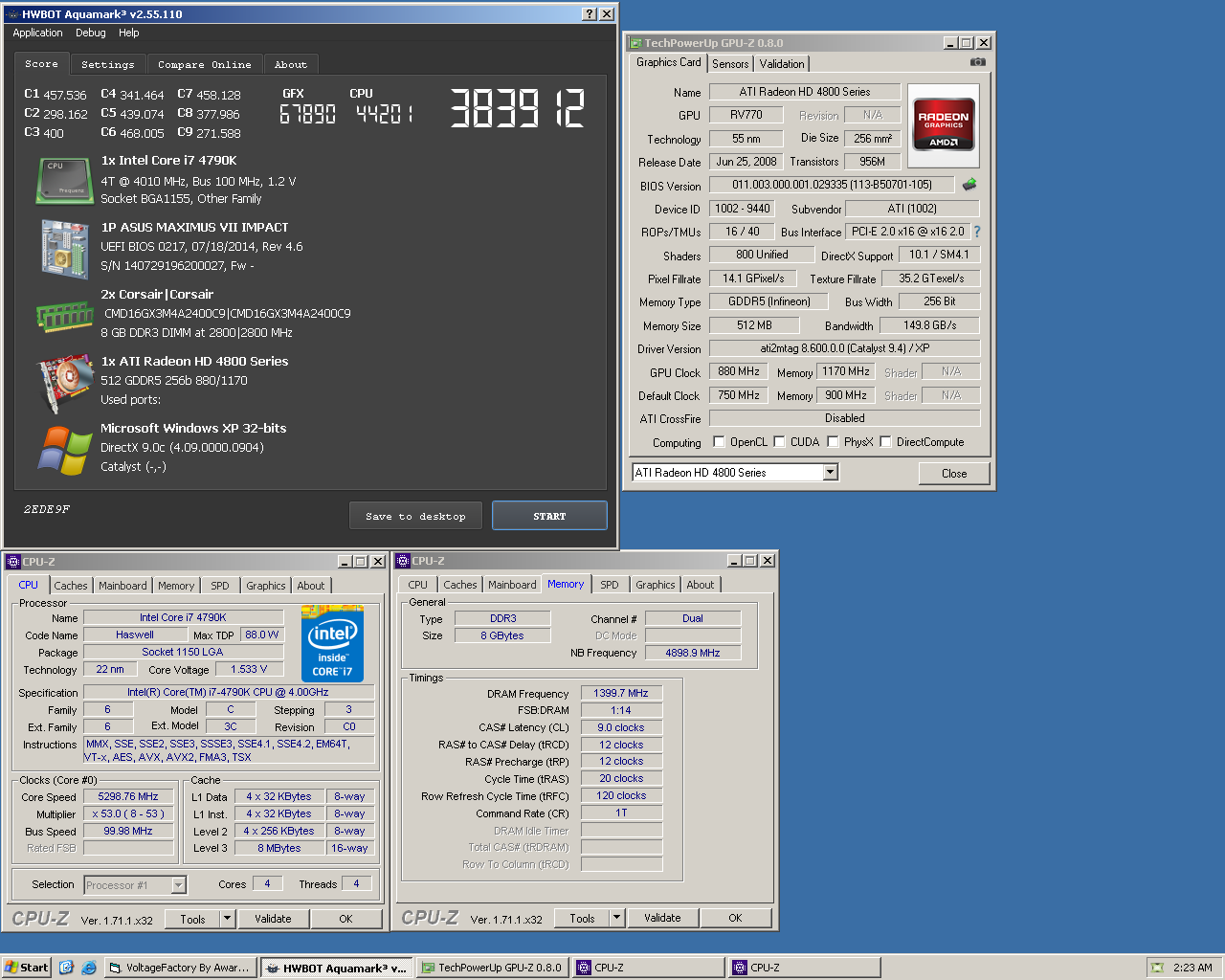Click the Intel Core i7 4790K name field
This screenshot has width=1225, height=980.
[x=184, y=617]
